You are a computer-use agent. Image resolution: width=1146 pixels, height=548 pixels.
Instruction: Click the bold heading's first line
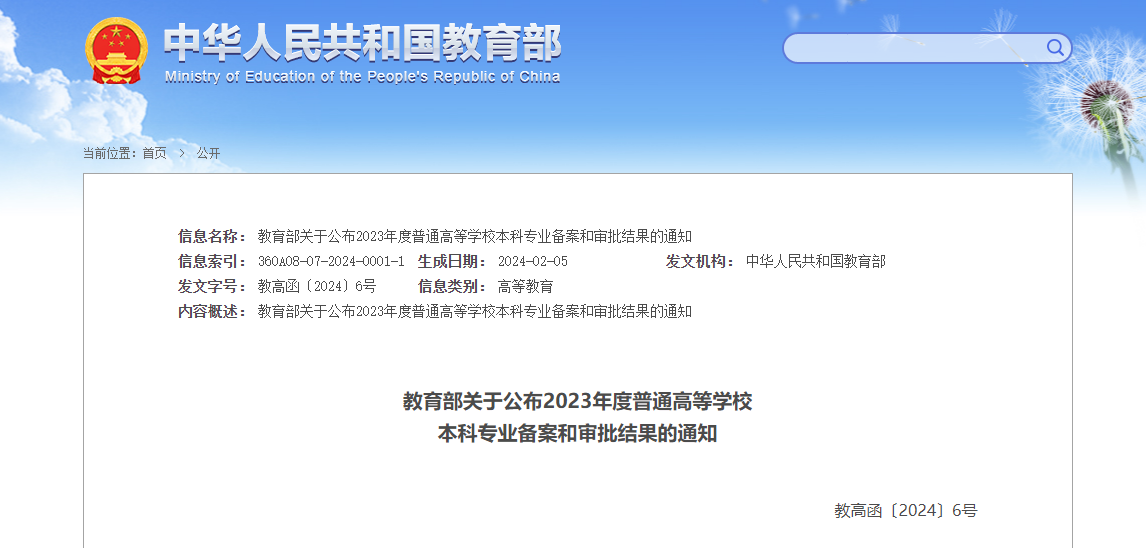click(577, 402)
